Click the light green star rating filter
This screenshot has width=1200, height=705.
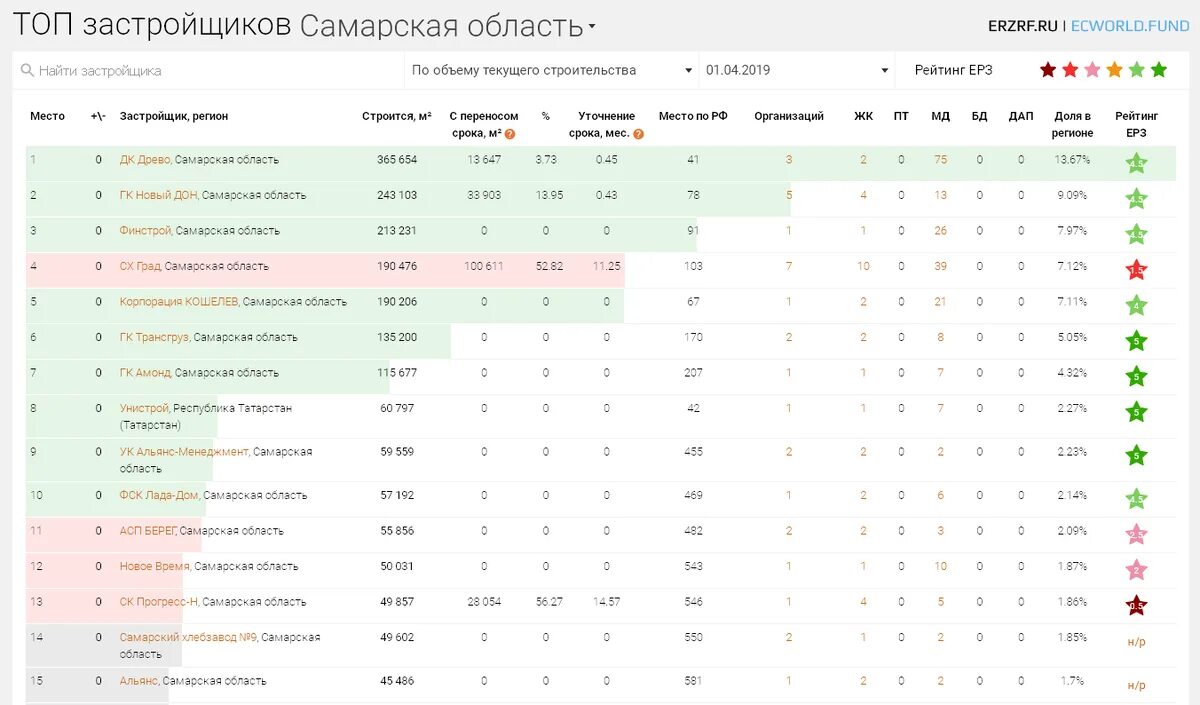pyautogui.click(x=1136, y=70)
